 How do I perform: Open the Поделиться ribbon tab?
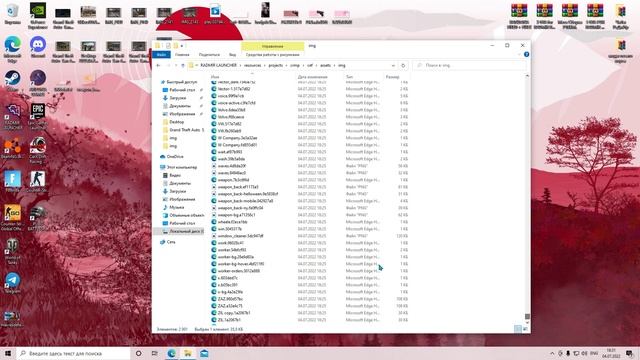(209, 54)
